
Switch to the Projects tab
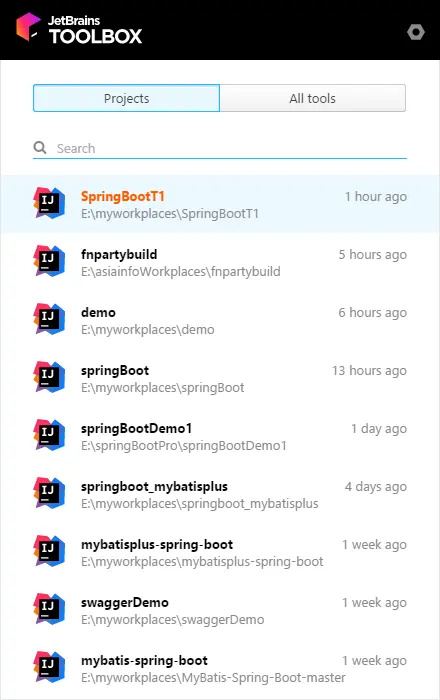tap(126, 98)
